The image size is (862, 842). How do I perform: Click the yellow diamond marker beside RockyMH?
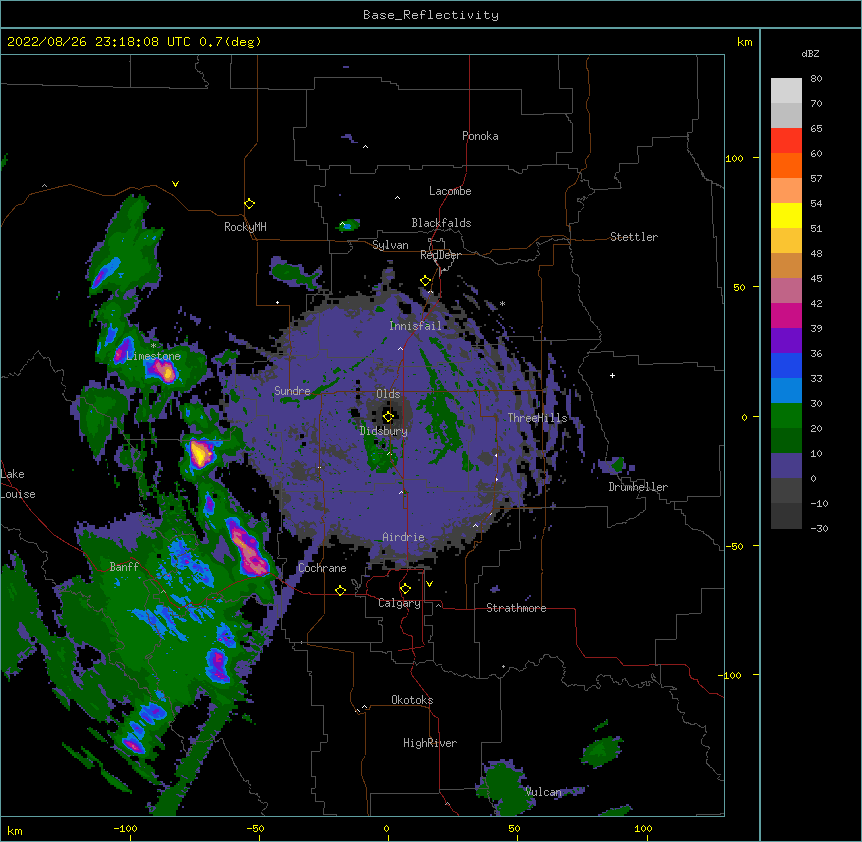(249, 204)
